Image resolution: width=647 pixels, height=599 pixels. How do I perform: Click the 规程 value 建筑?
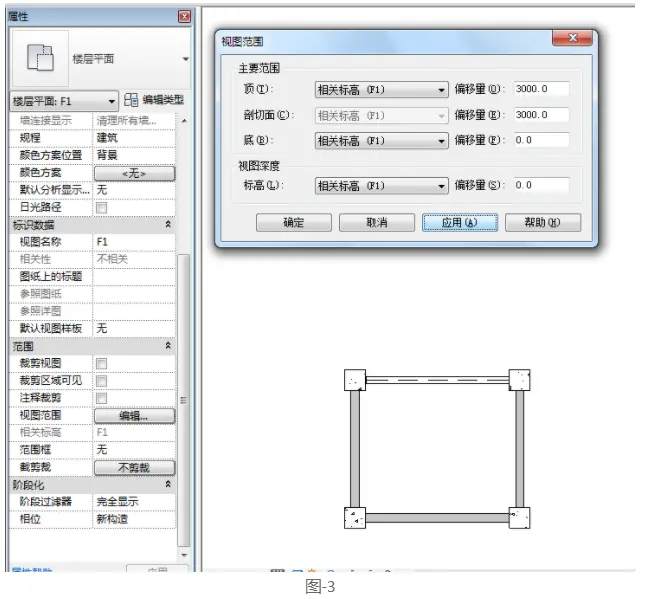(x=134, y=138)
